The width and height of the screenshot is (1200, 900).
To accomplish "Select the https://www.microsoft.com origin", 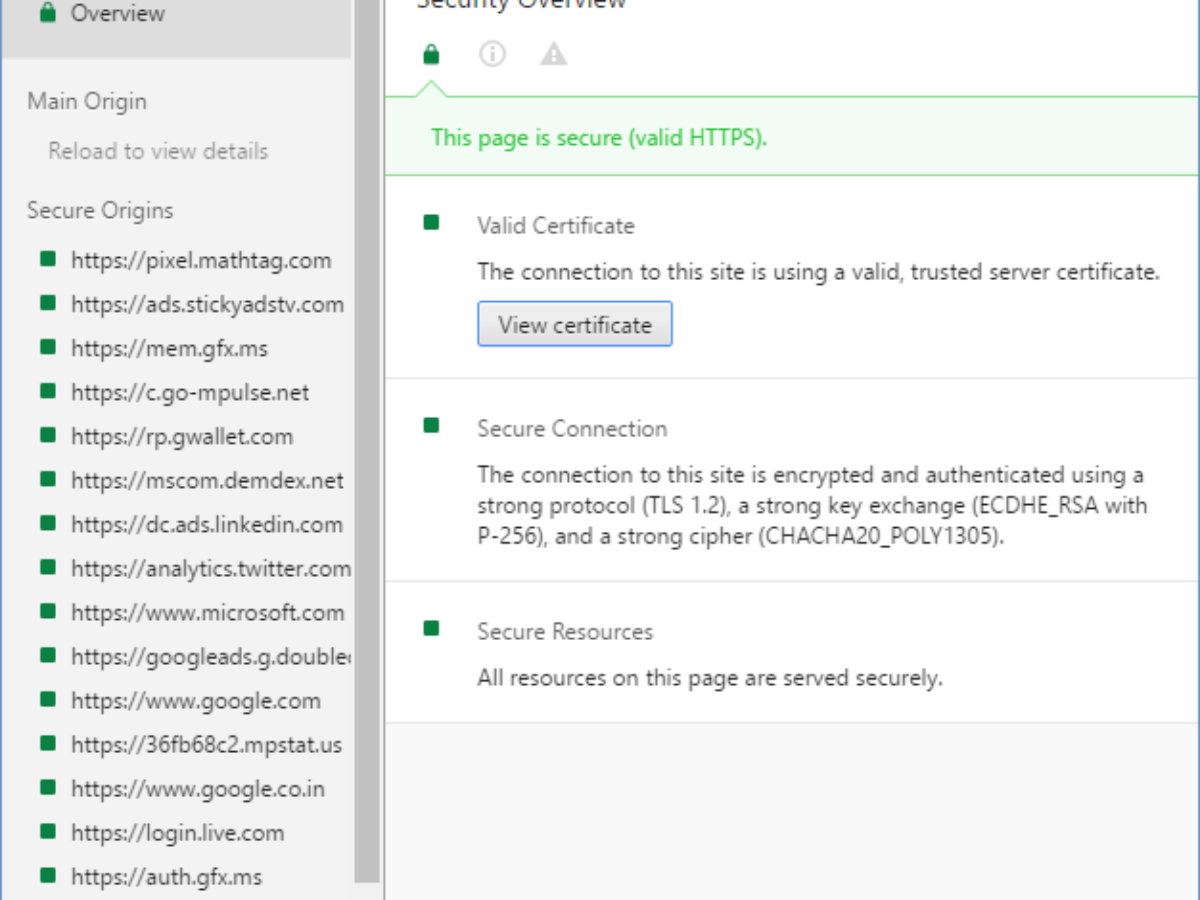I will 207,612.
